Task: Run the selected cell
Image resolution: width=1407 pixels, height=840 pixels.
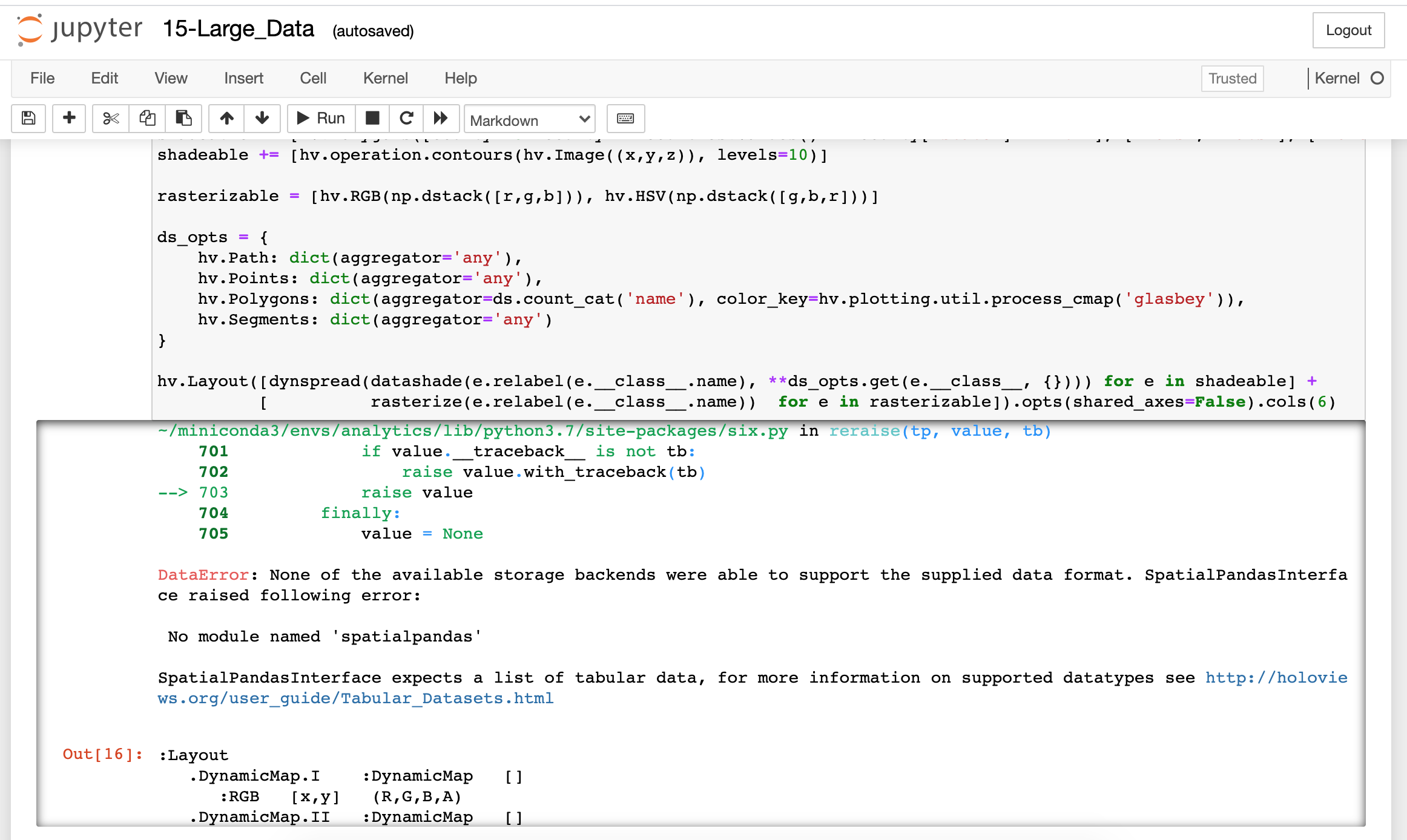Action: click(320, 119)
